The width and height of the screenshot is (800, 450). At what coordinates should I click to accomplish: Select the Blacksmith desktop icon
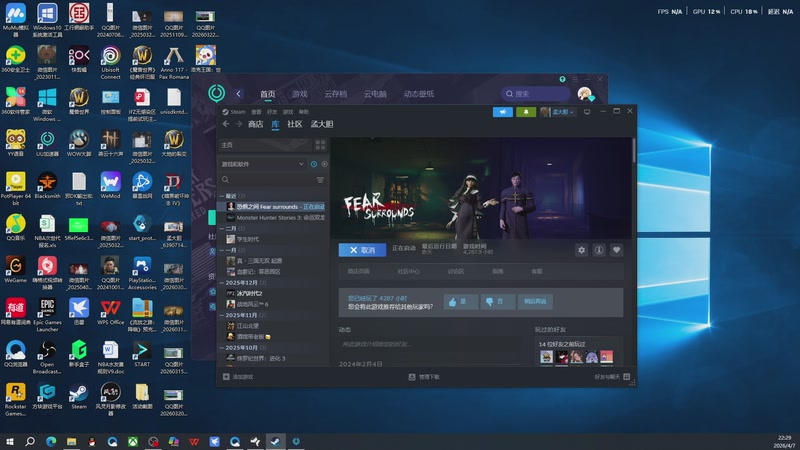(x=47, y=186)
